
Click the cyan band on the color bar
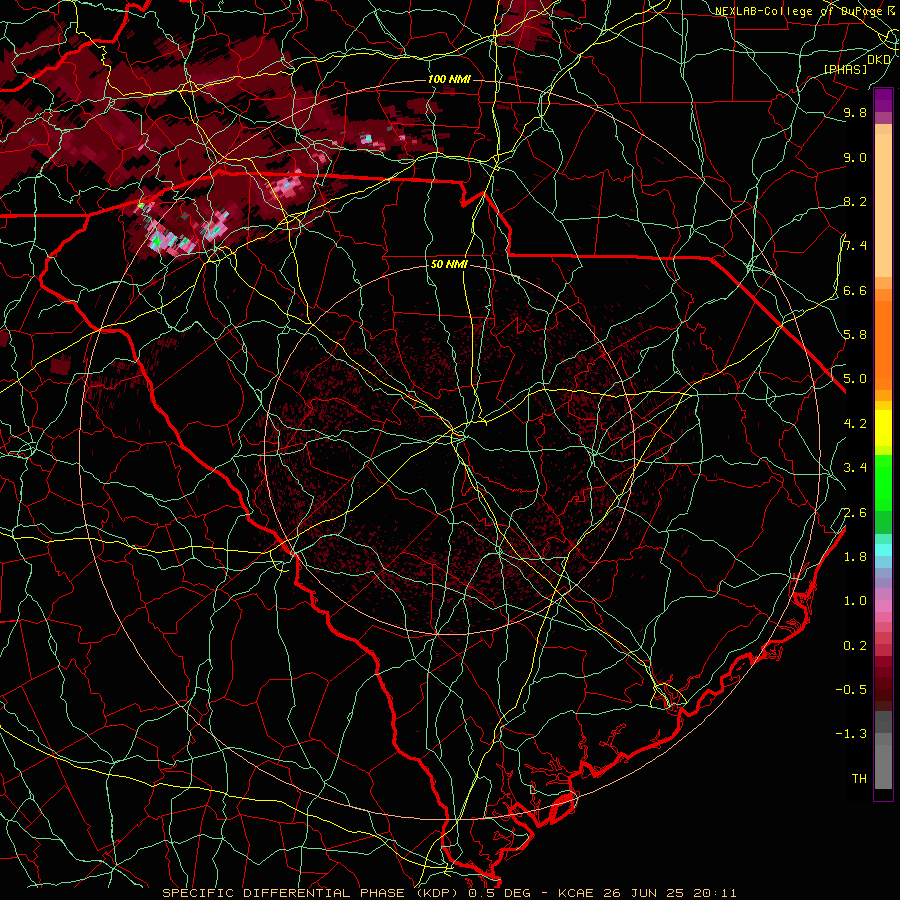click(x=883, y=549)
